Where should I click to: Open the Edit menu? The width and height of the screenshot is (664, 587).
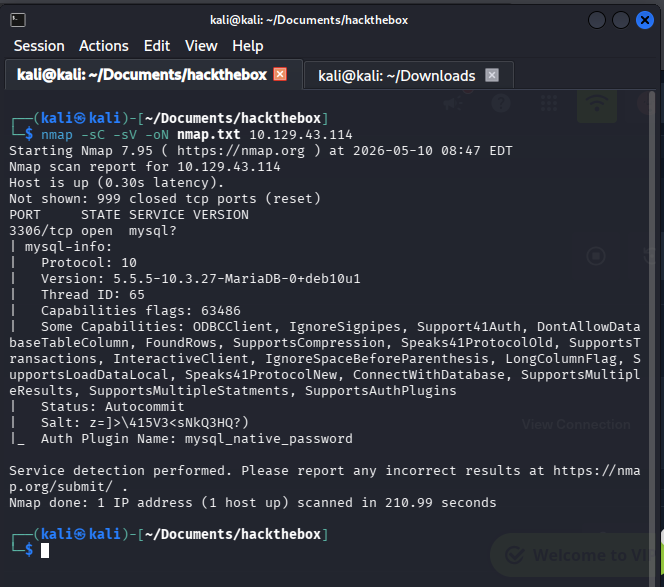pos(157,46)
